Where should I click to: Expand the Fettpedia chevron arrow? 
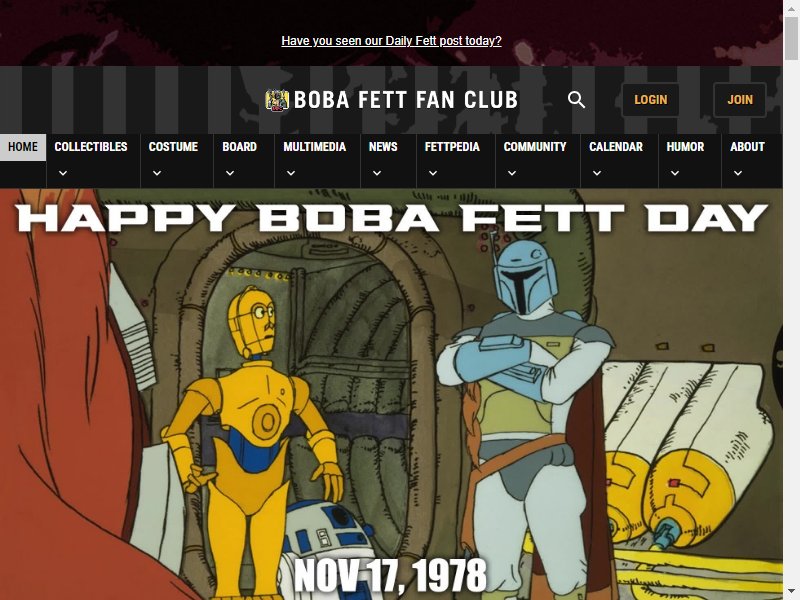(x=433, y=173)
